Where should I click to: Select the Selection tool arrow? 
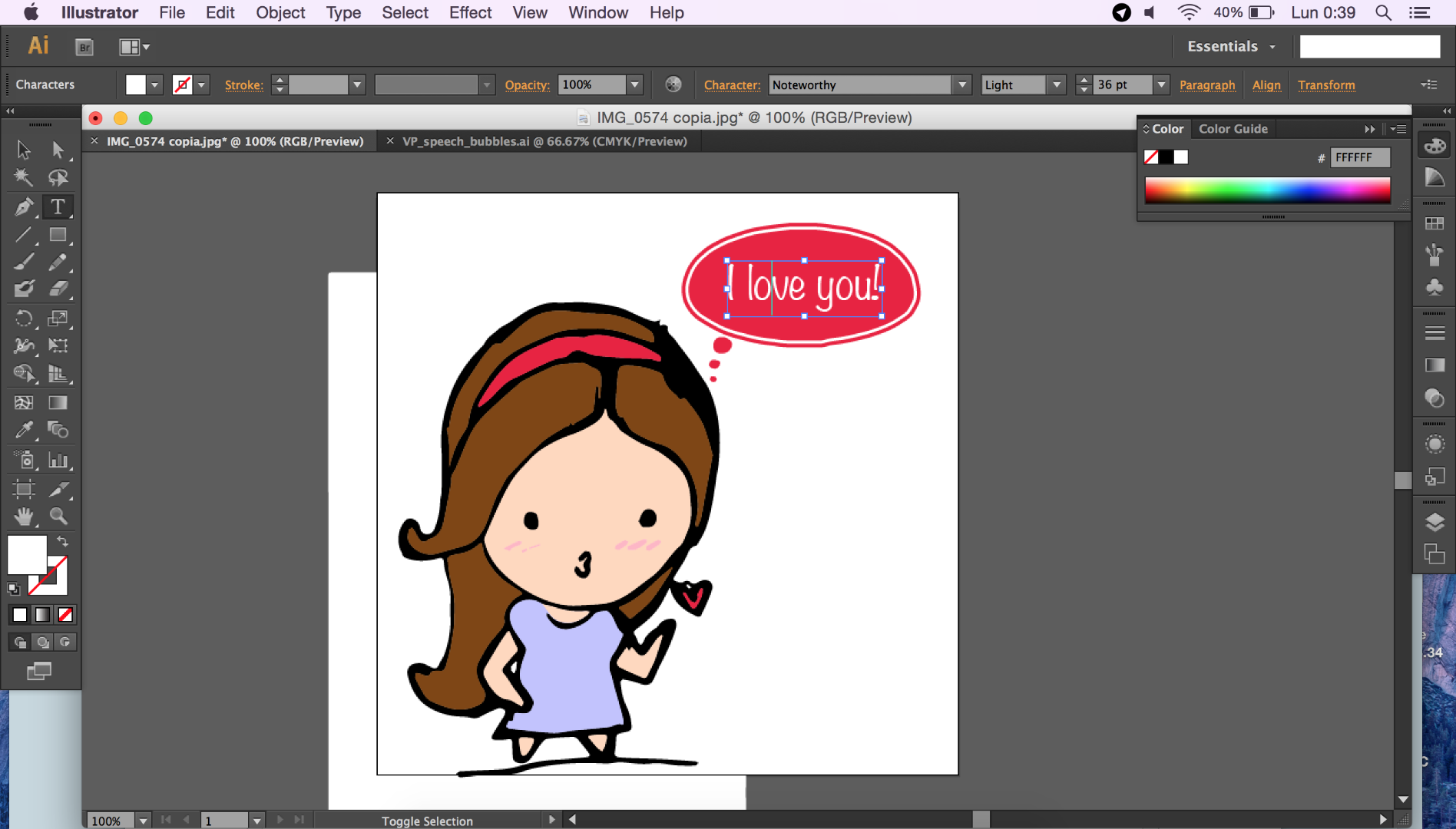(x=23, y=149)
